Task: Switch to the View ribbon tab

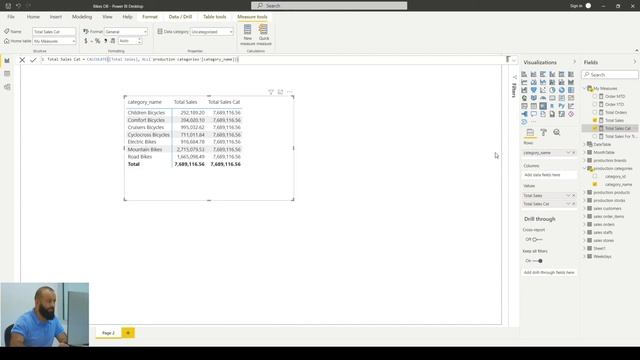Action: click(107, 17)
